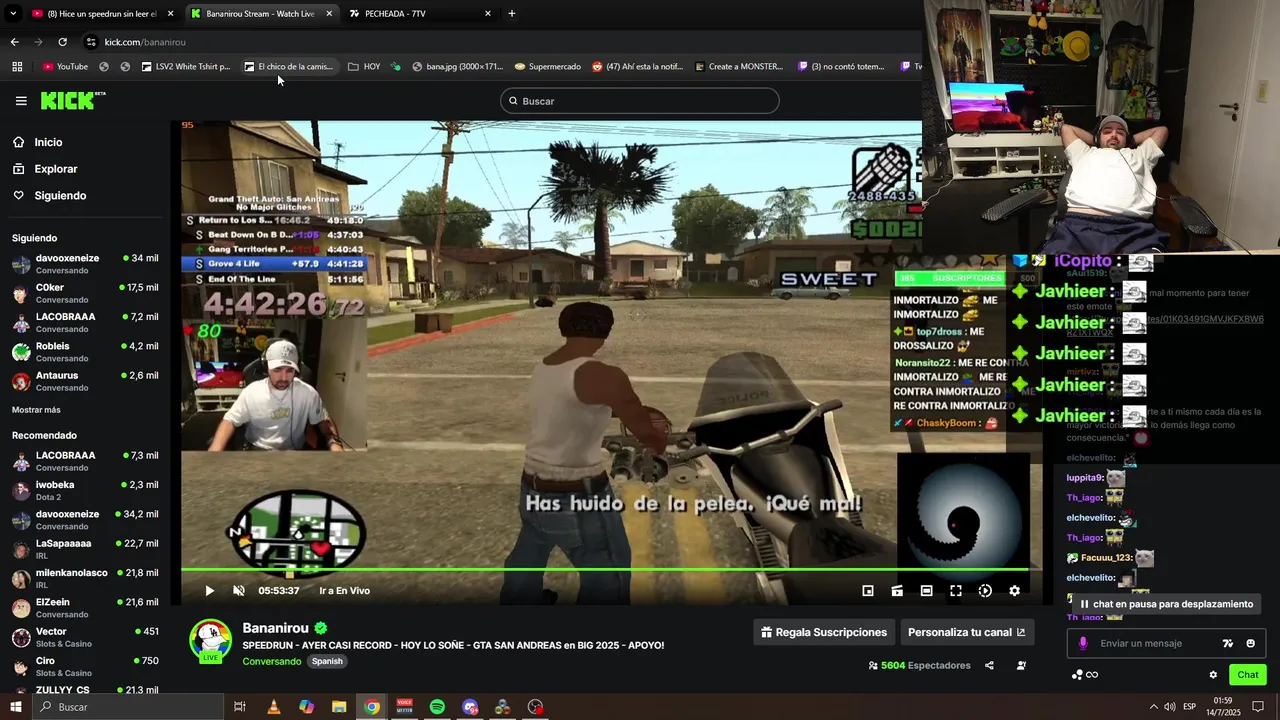Open the iwobeka recommended channel
The image size is (1280, 720).
pos(85,490)
